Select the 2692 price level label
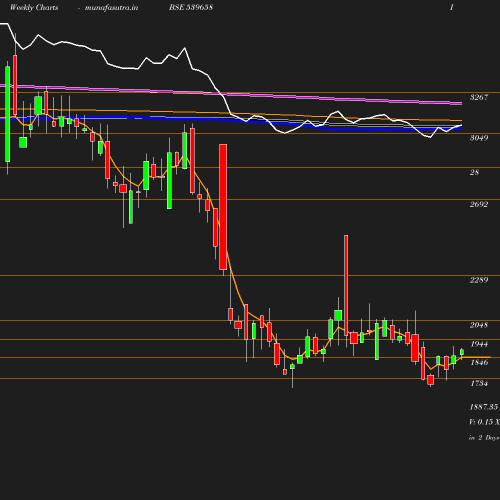500x500 pixels. point(479,204)
